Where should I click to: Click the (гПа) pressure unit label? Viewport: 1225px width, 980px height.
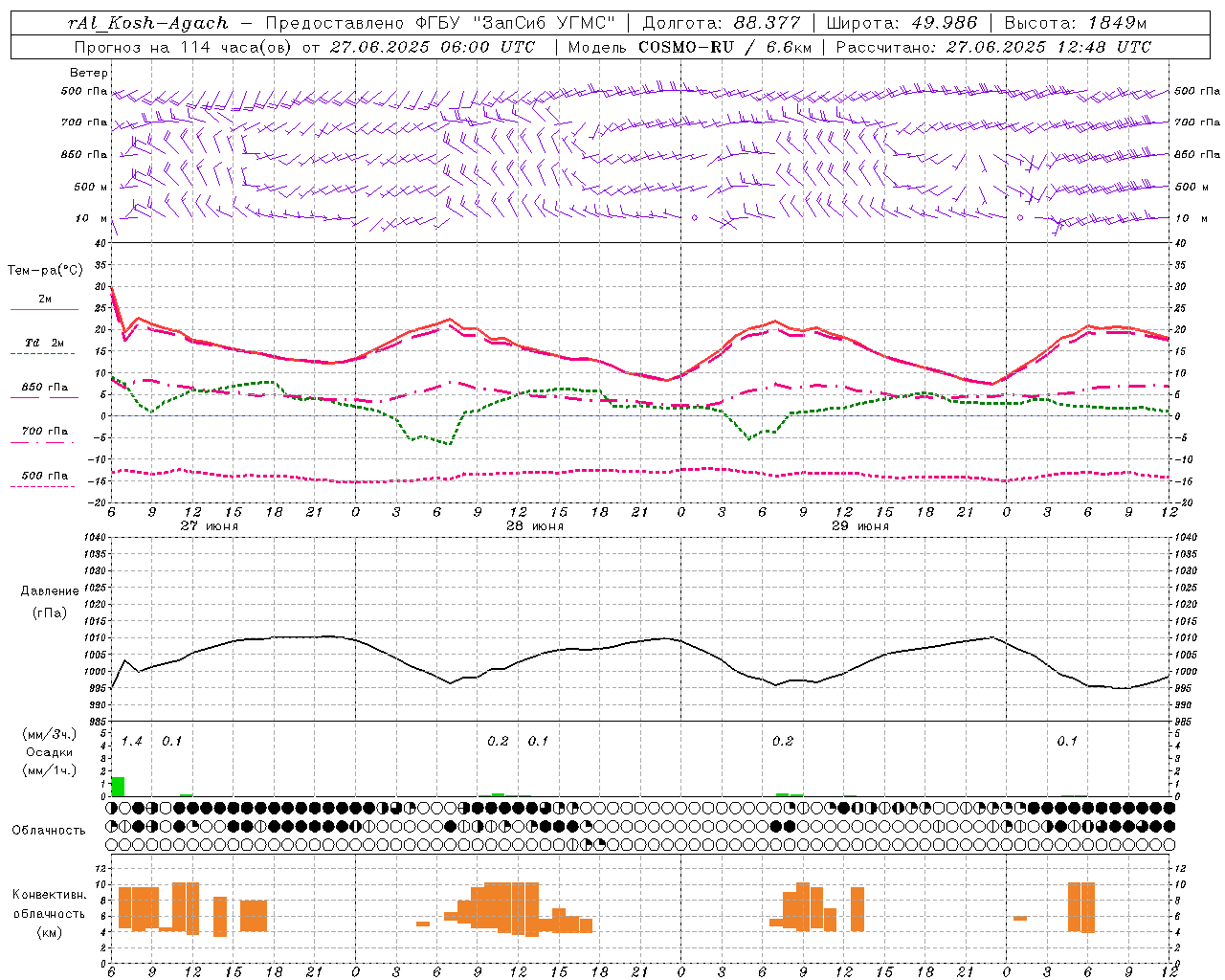[50, 613]
